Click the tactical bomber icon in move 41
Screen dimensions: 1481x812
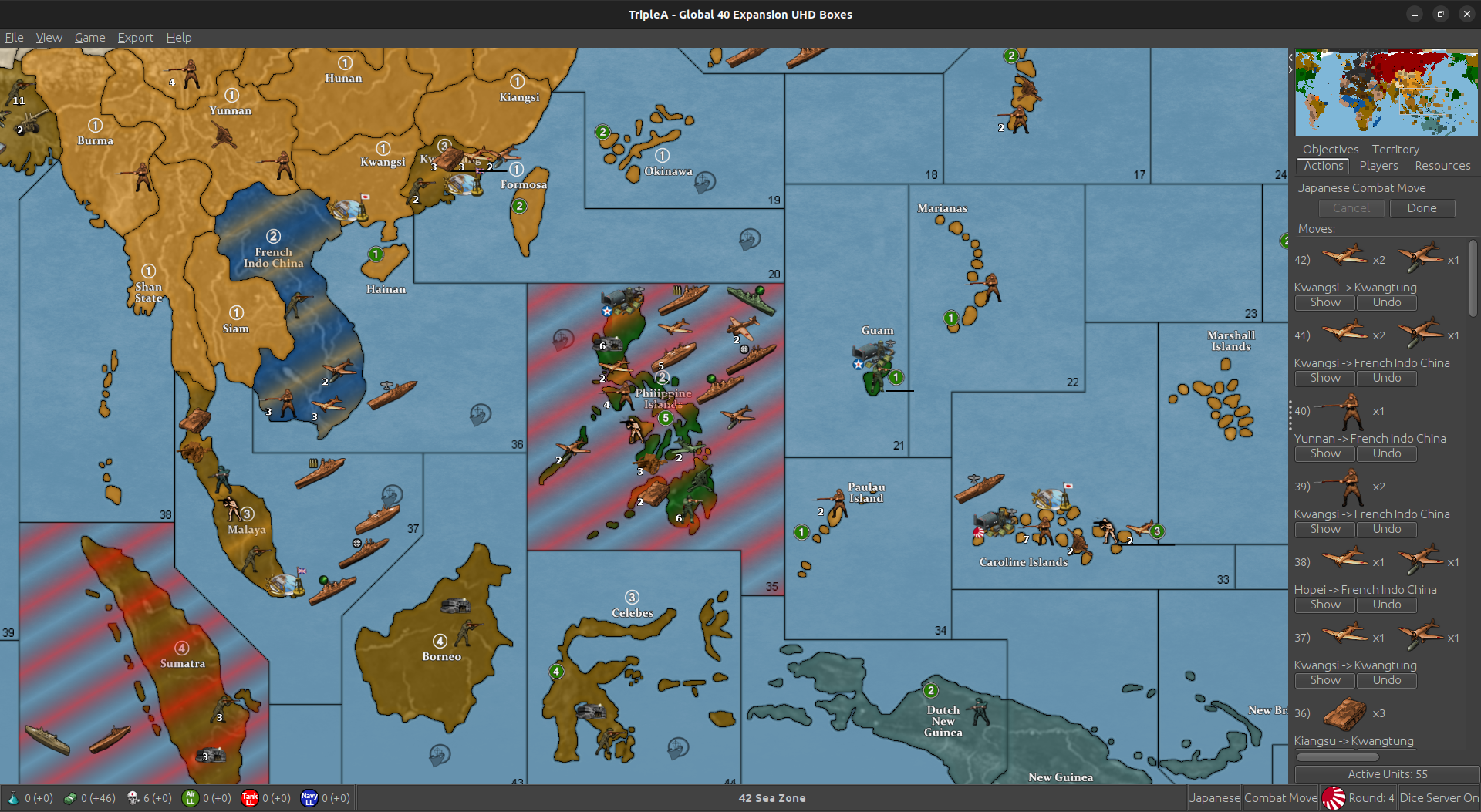pyautogui.click(x=1421, y=333)
